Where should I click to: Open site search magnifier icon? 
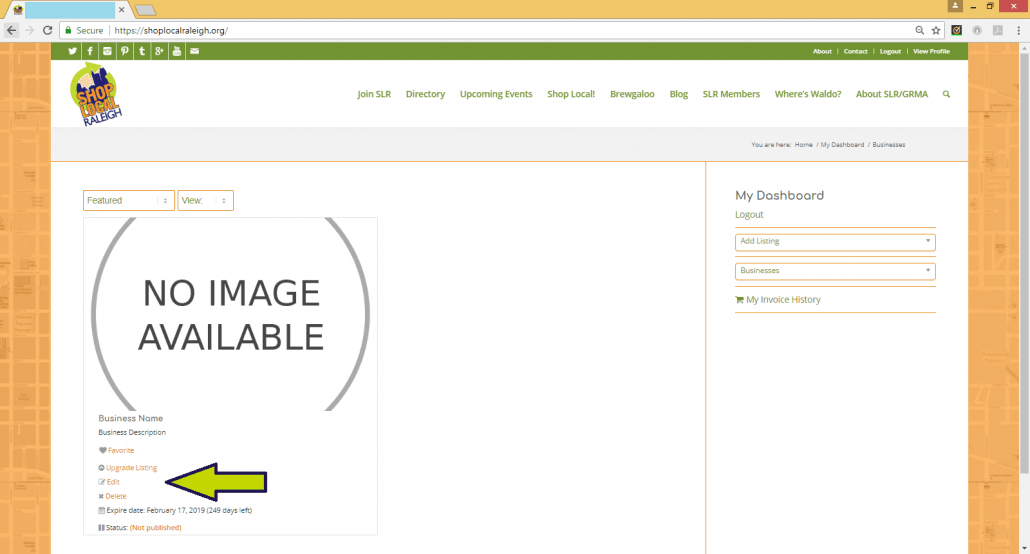[x=946, y=94]
